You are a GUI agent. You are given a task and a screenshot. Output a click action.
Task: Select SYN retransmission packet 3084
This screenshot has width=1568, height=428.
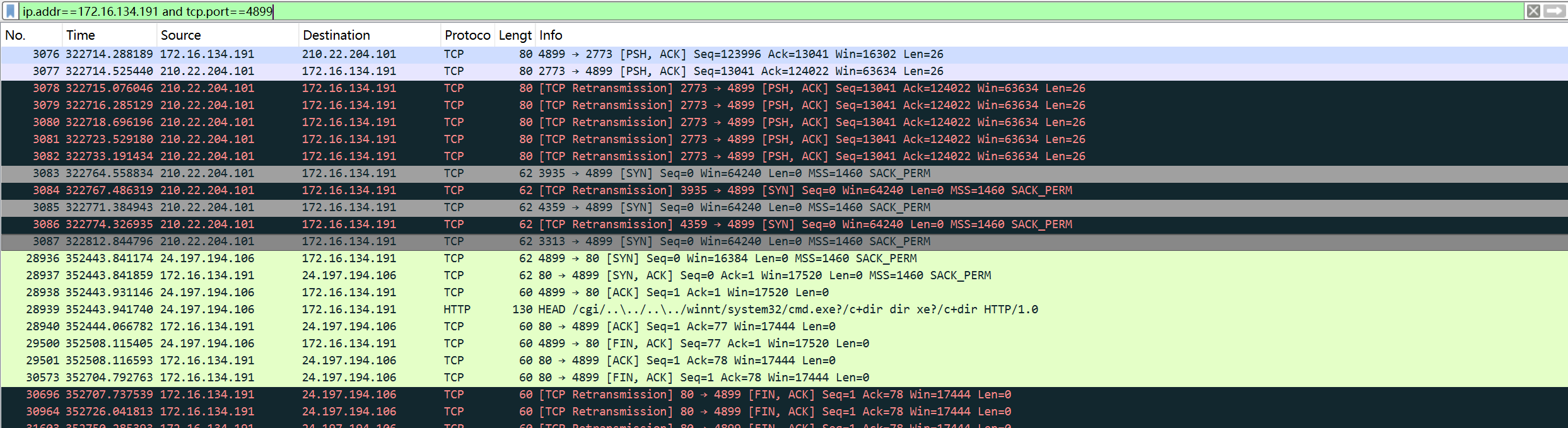pyautogui.click(x=784, y=190)
